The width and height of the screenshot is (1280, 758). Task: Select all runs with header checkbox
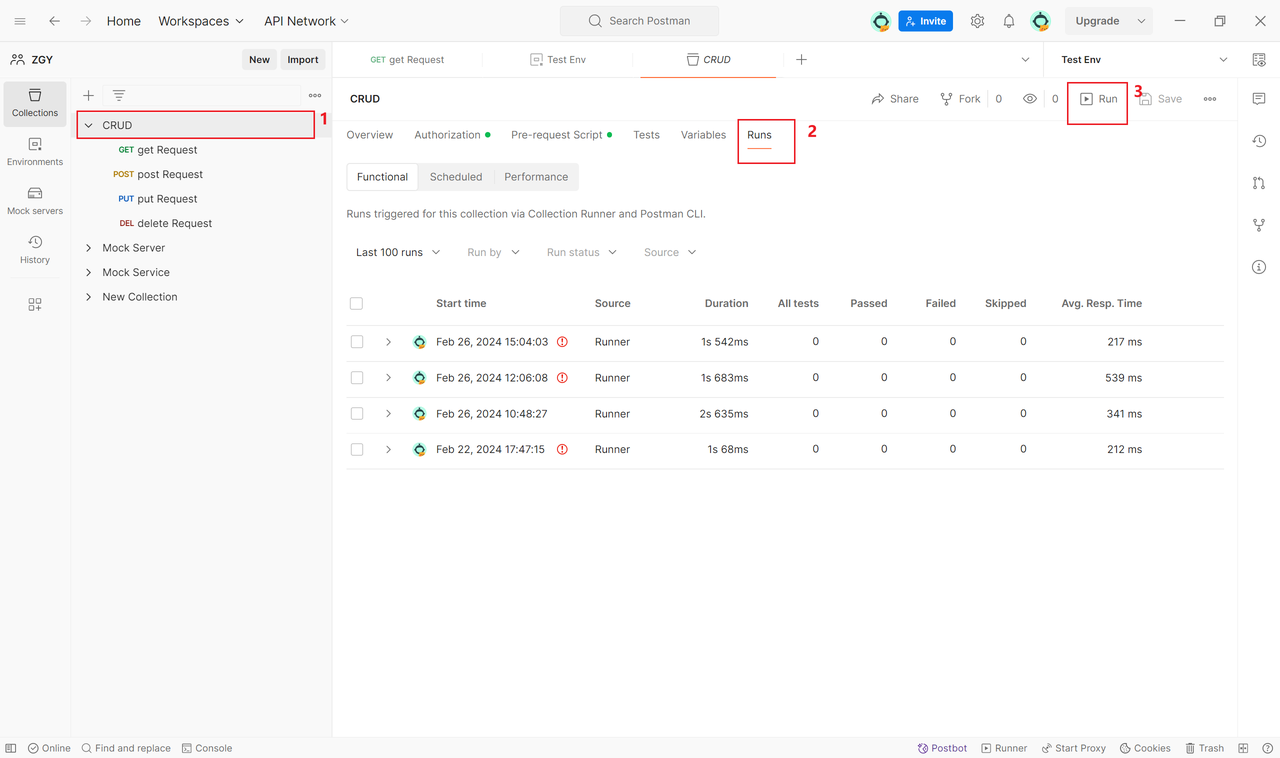[356, 304]
